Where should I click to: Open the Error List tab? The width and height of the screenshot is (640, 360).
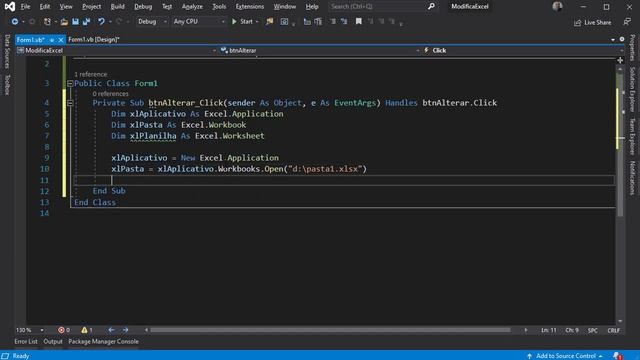(26, 341)
